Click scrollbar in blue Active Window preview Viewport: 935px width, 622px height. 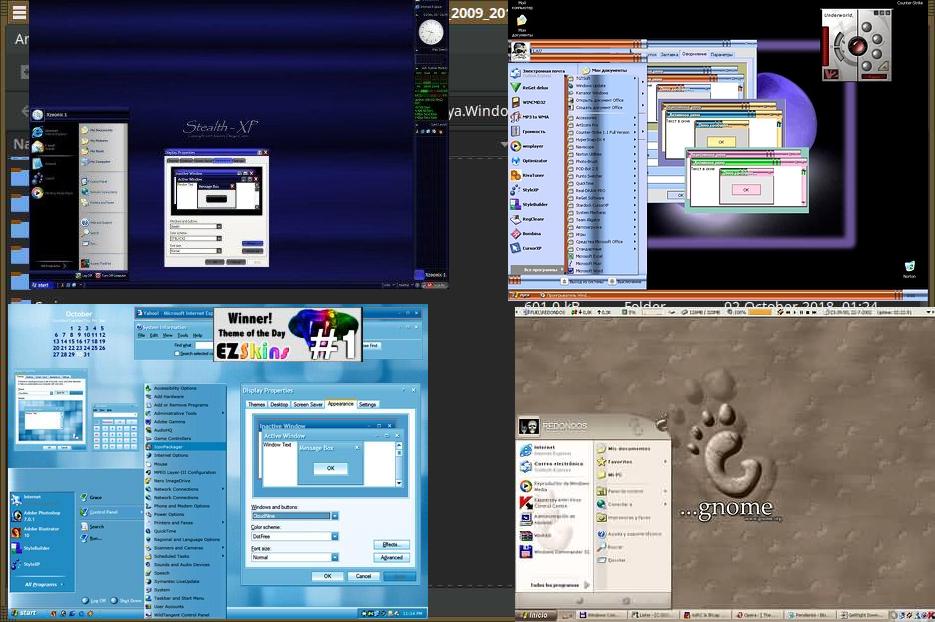pos(399,463)
